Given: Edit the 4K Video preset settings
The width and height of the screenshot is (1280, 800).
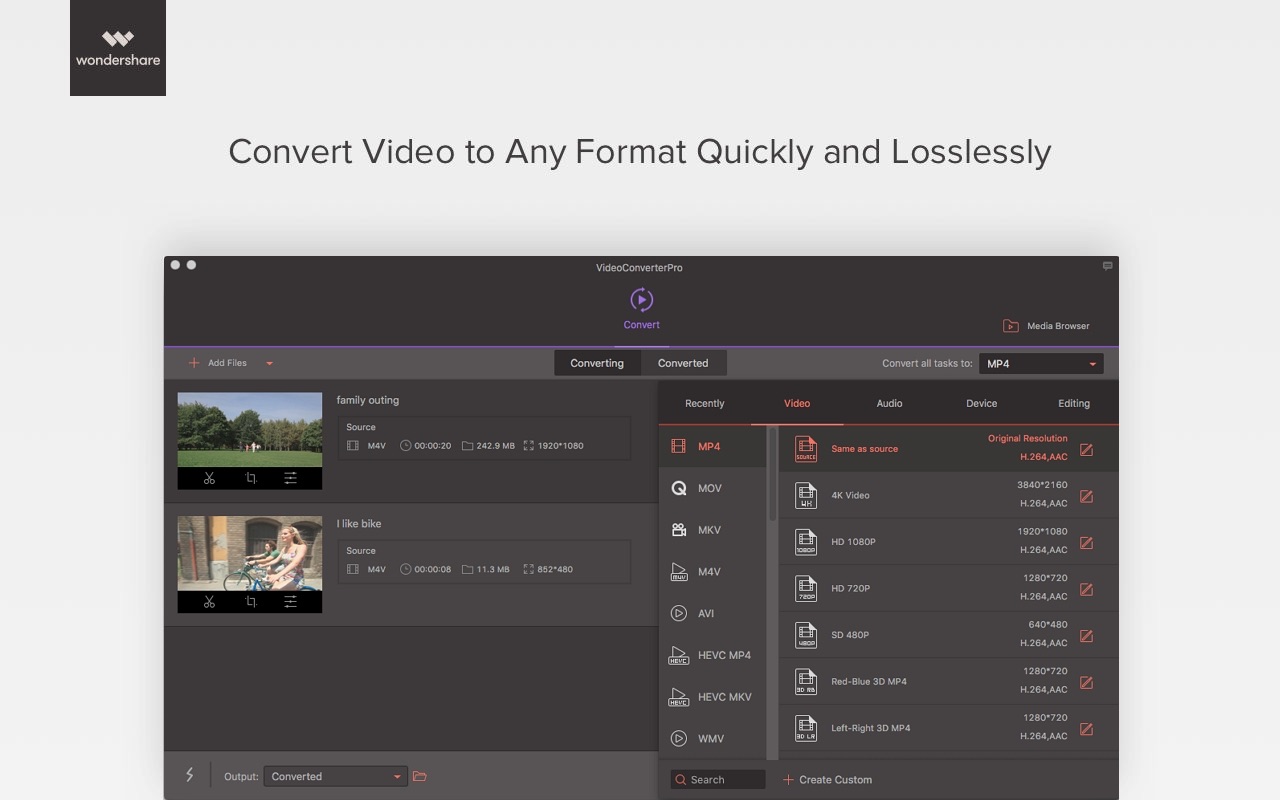Looking at the screenshot, I should (x=1086, y=496).
